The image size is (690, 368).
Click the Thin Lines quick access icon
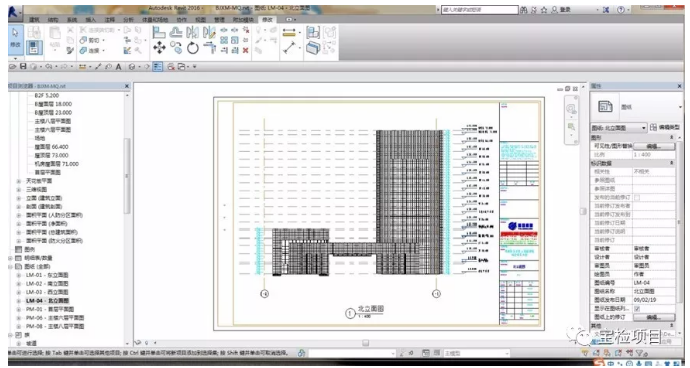click(158, 67)
